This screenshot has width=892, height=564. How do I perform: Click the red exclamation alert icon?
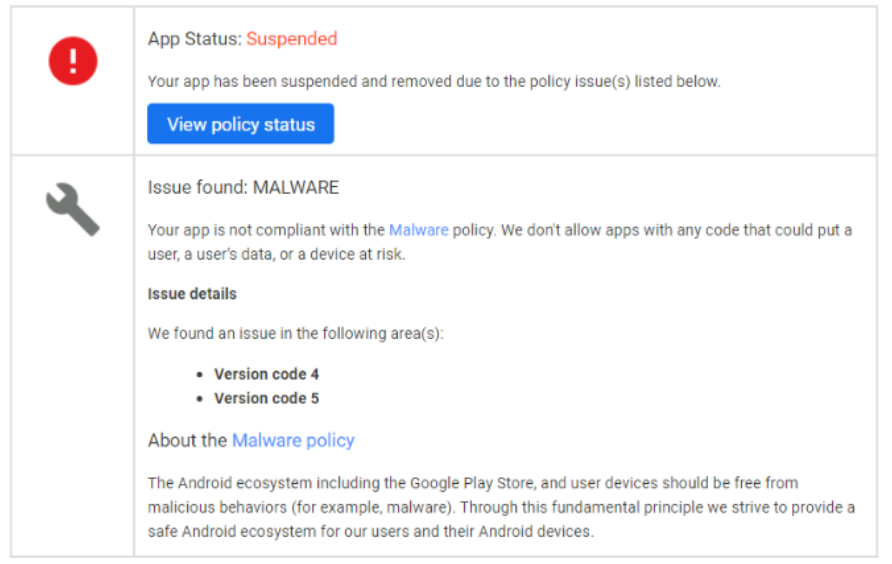click(x=73, y=61)
